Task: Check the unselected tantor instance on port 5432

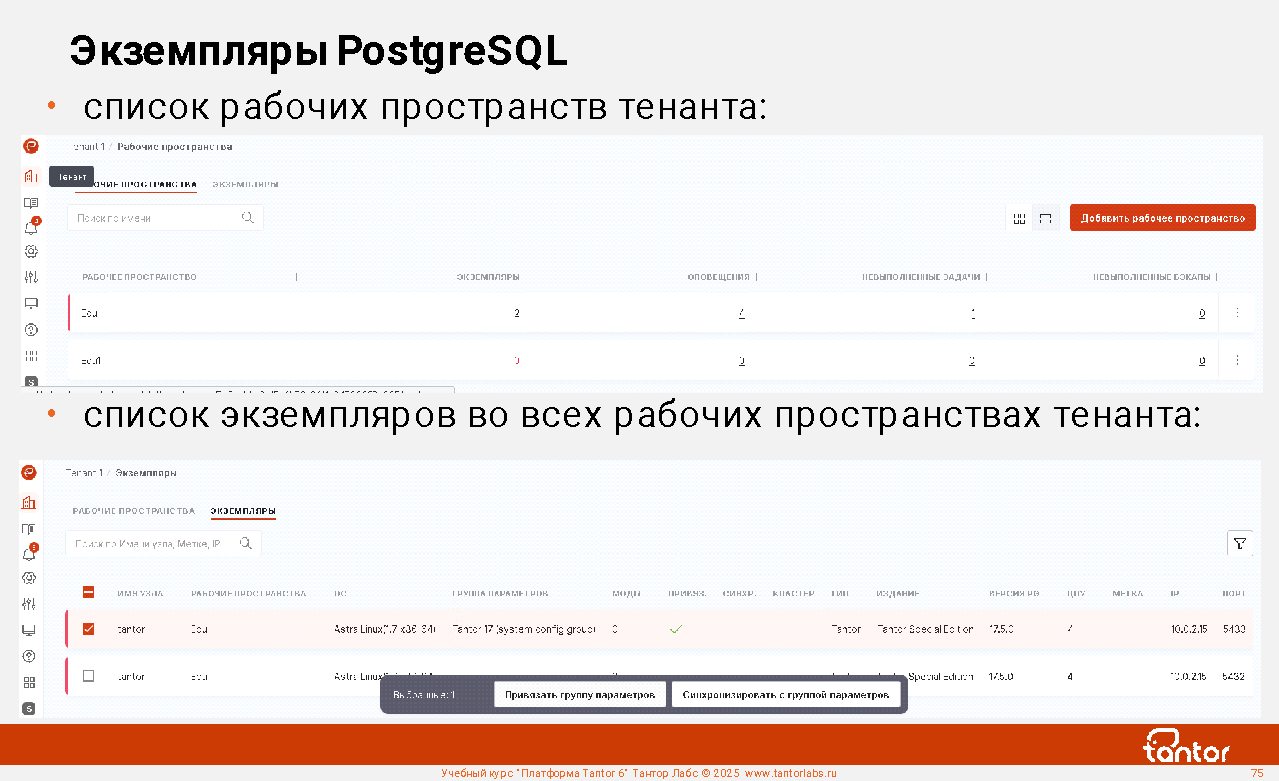Action: pos(88,676)
